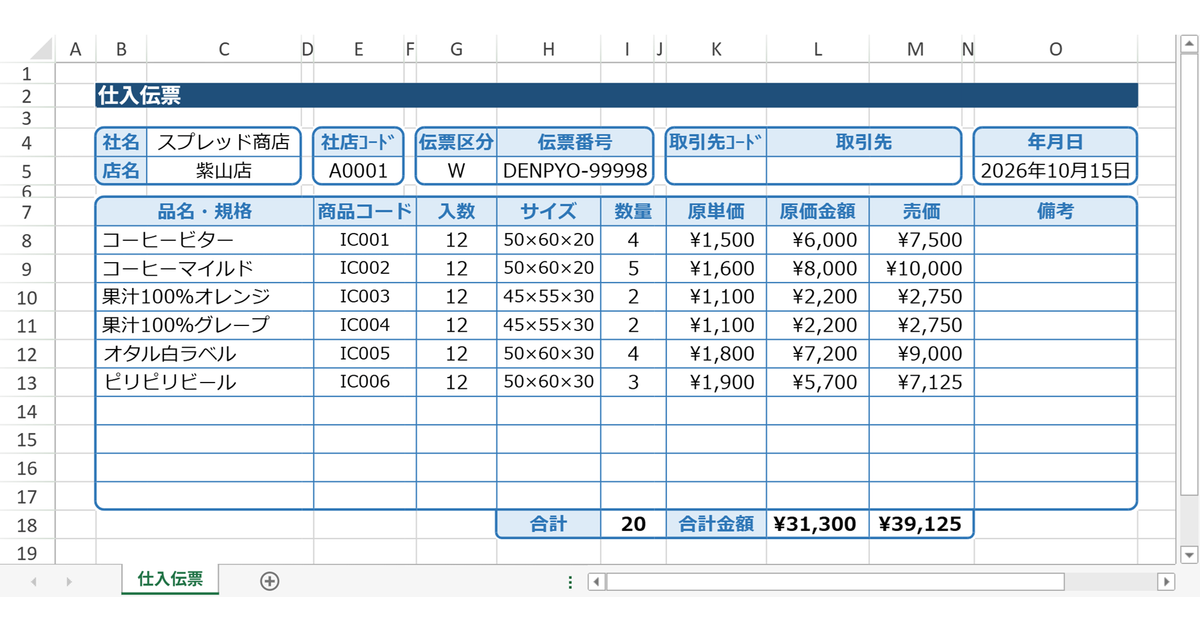Select column O header
This screenshot has width=1200, height=630.
pos(1056,49)
